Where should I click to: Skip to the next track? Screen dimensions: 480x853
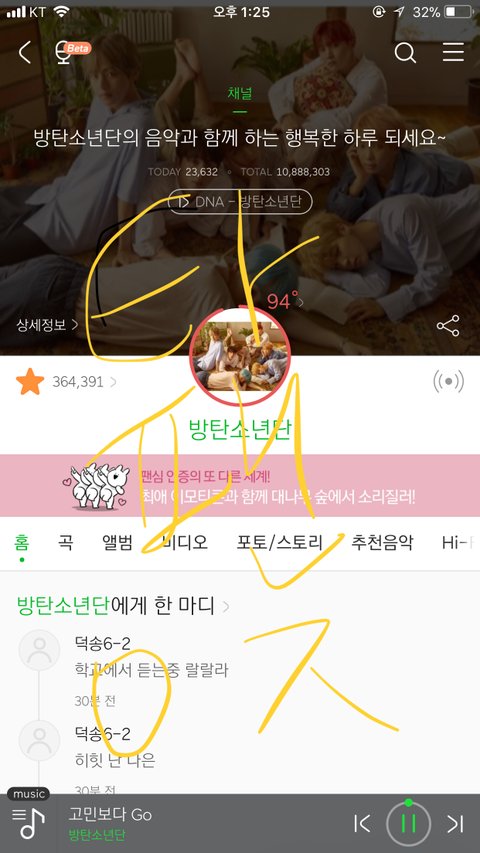pyautogui.click(x=455, y=824)
